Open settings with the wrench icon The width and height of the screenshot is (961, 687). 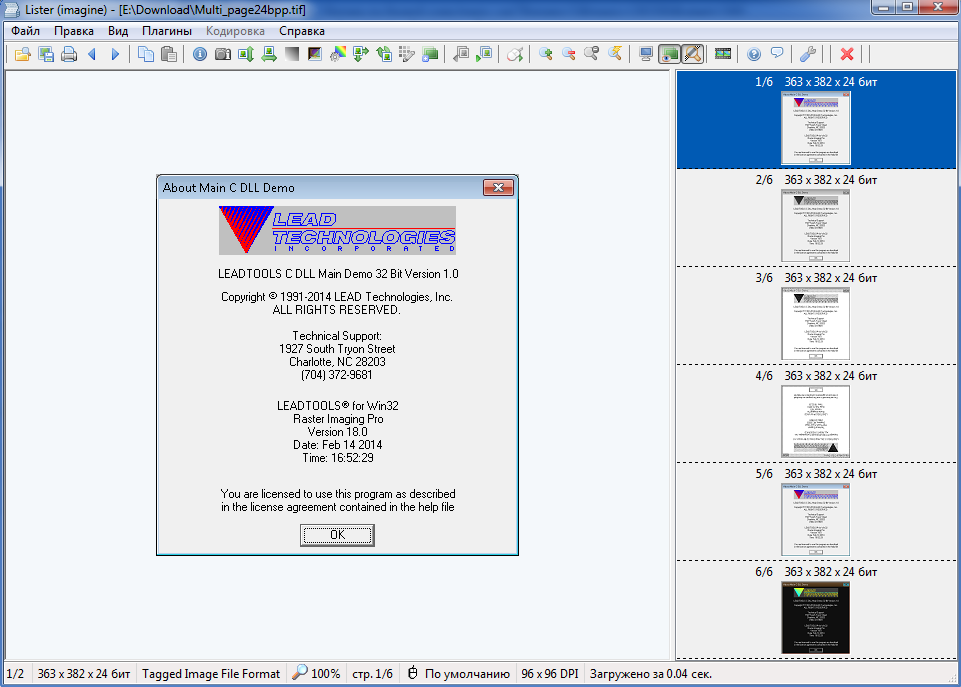[808, 55]
